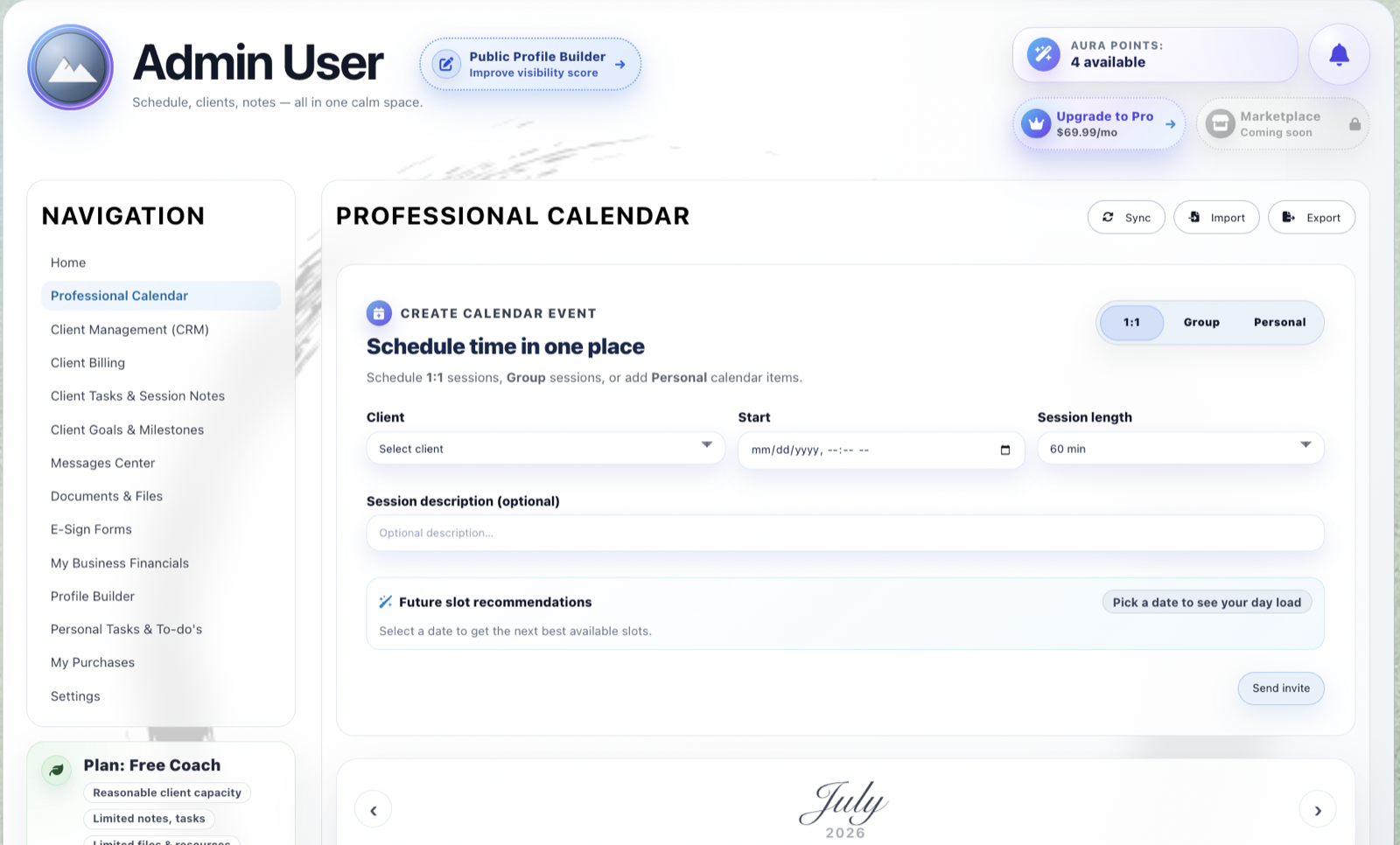The width and height of the screenshot is (1400, 845).
Task: Click the Pick a date to see your day load pill
Action: [1207, 602]
